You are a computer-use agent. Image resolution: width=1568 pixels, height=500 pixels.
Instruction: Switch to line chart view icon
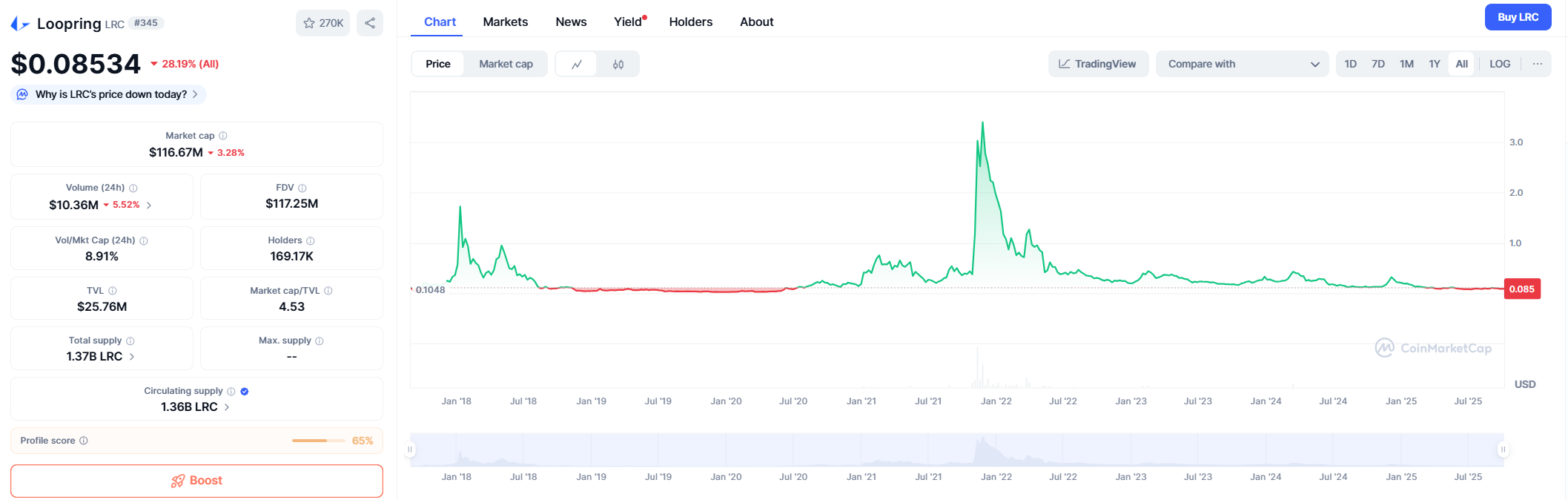(577, 65)
